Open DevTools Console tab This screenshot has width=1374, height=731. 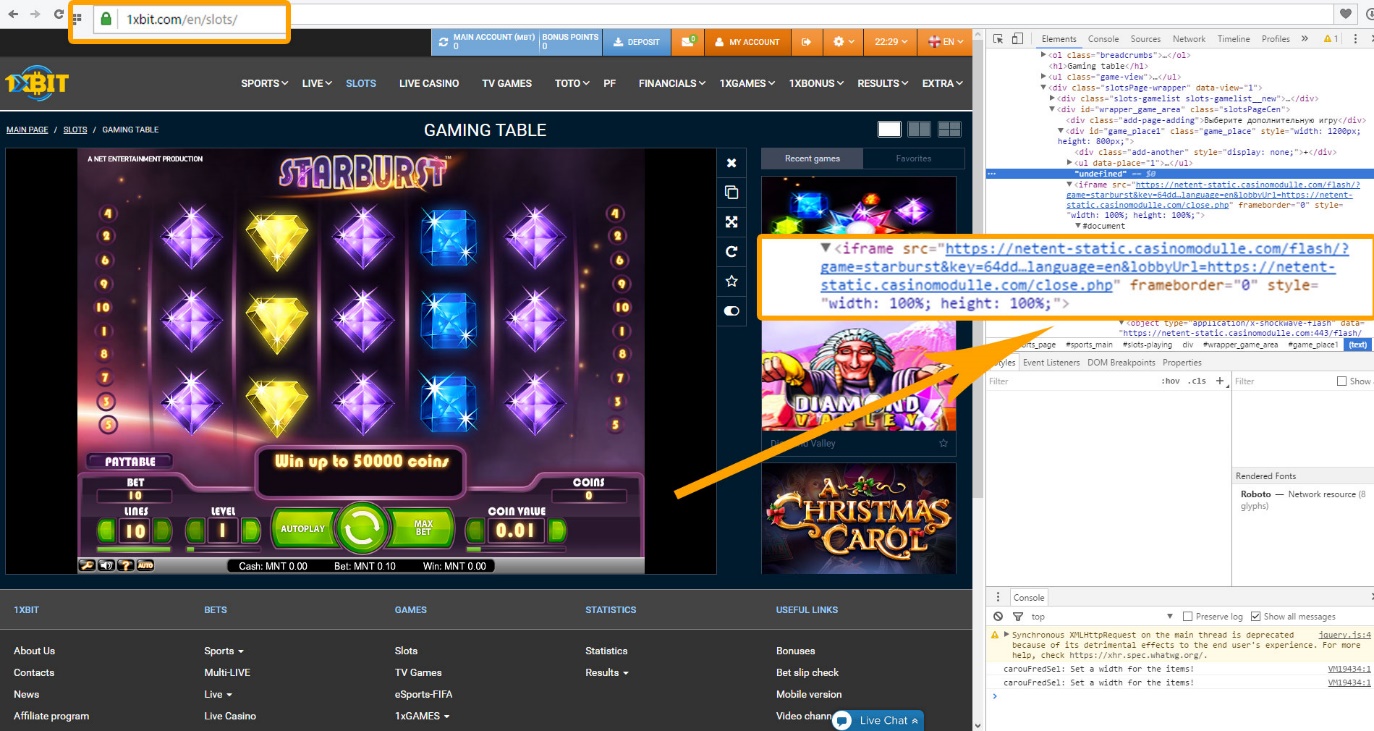click(x=1103, y=39)
